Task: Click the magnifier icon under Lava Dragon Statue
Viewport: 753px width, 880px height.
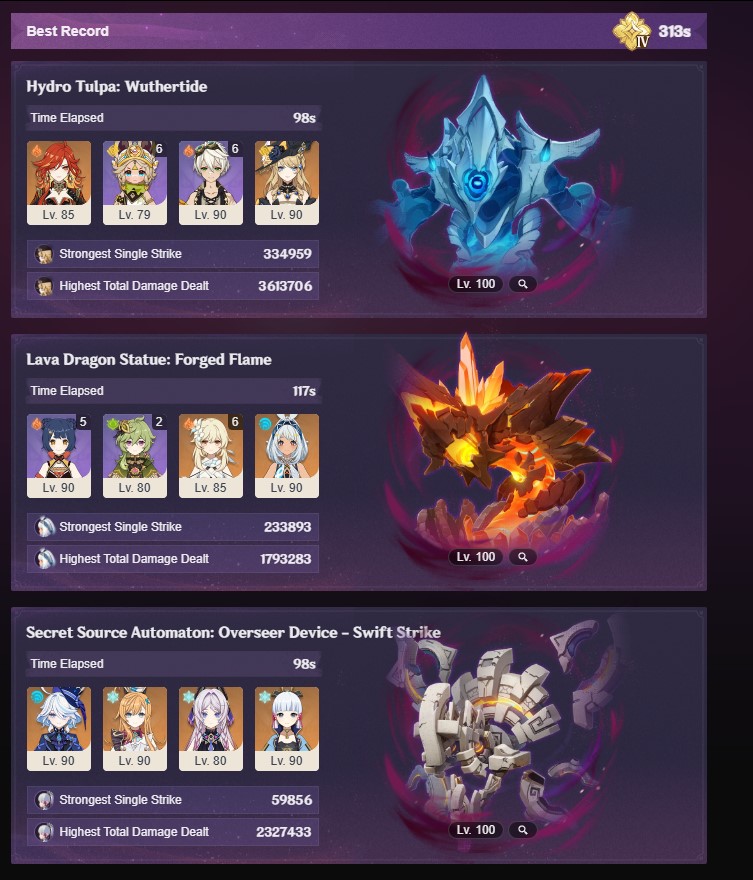Action: 522,557
